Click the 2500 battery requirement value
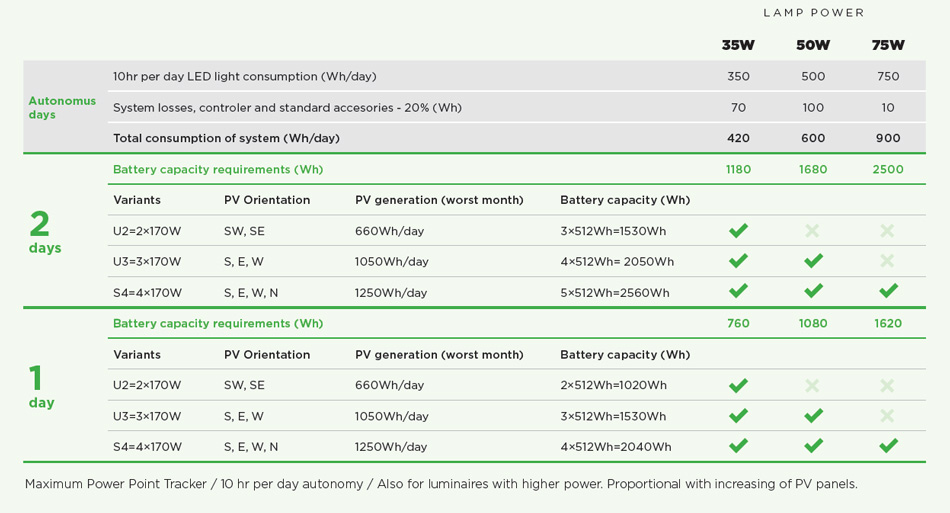Image resolution: width=950 pixels, height=513 pixels. [x=888, y=169]
